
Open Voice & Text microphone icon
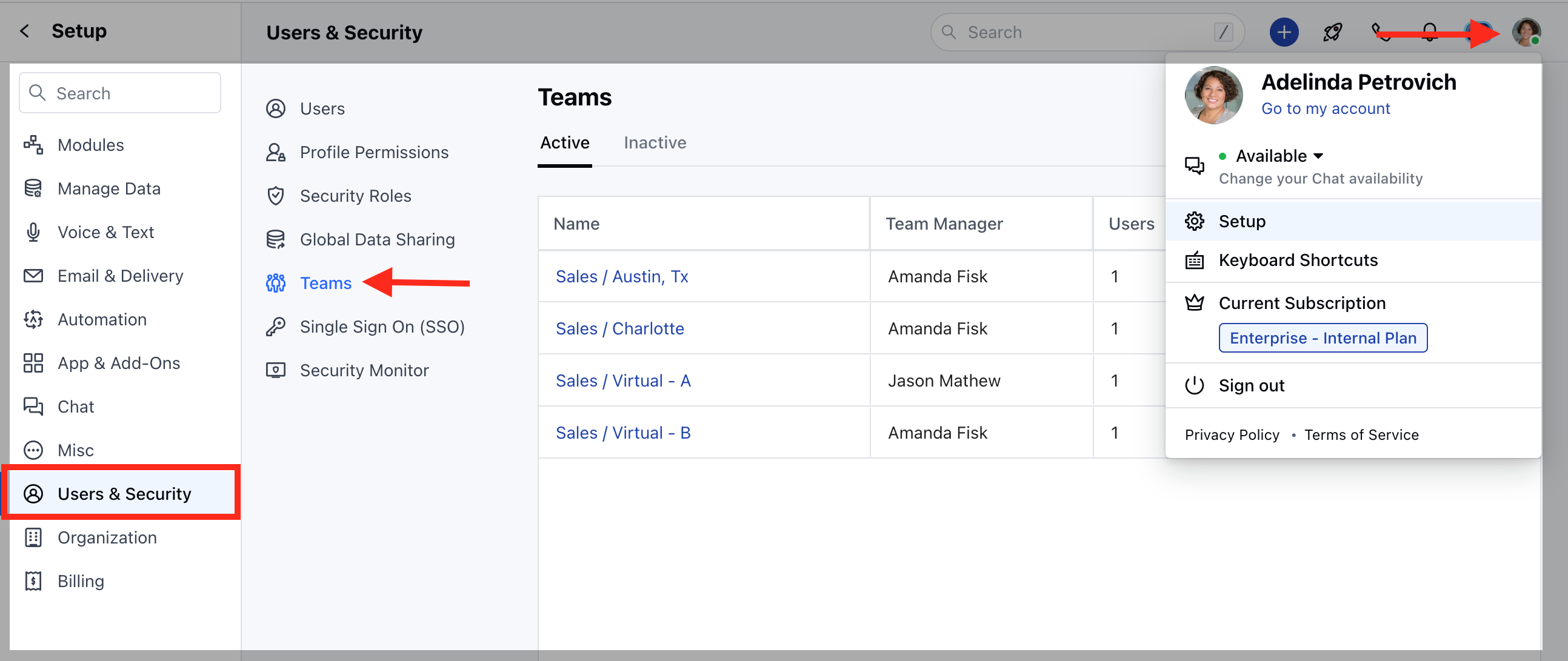[33, 232]
